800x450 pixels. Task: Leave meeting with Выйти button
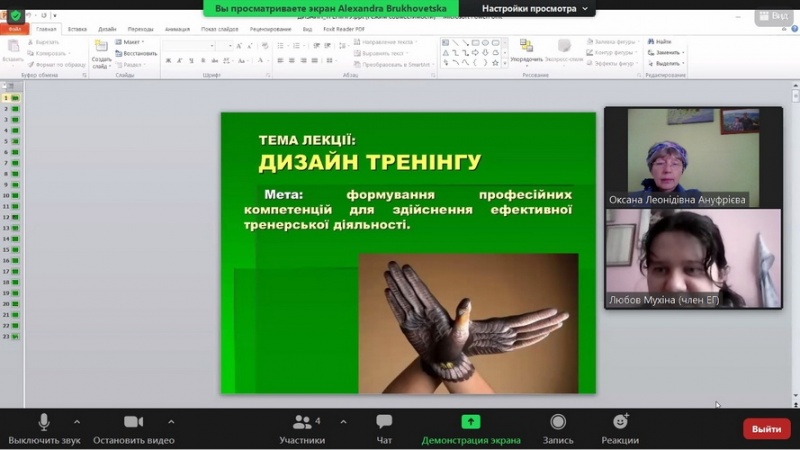tap(766, 429)
